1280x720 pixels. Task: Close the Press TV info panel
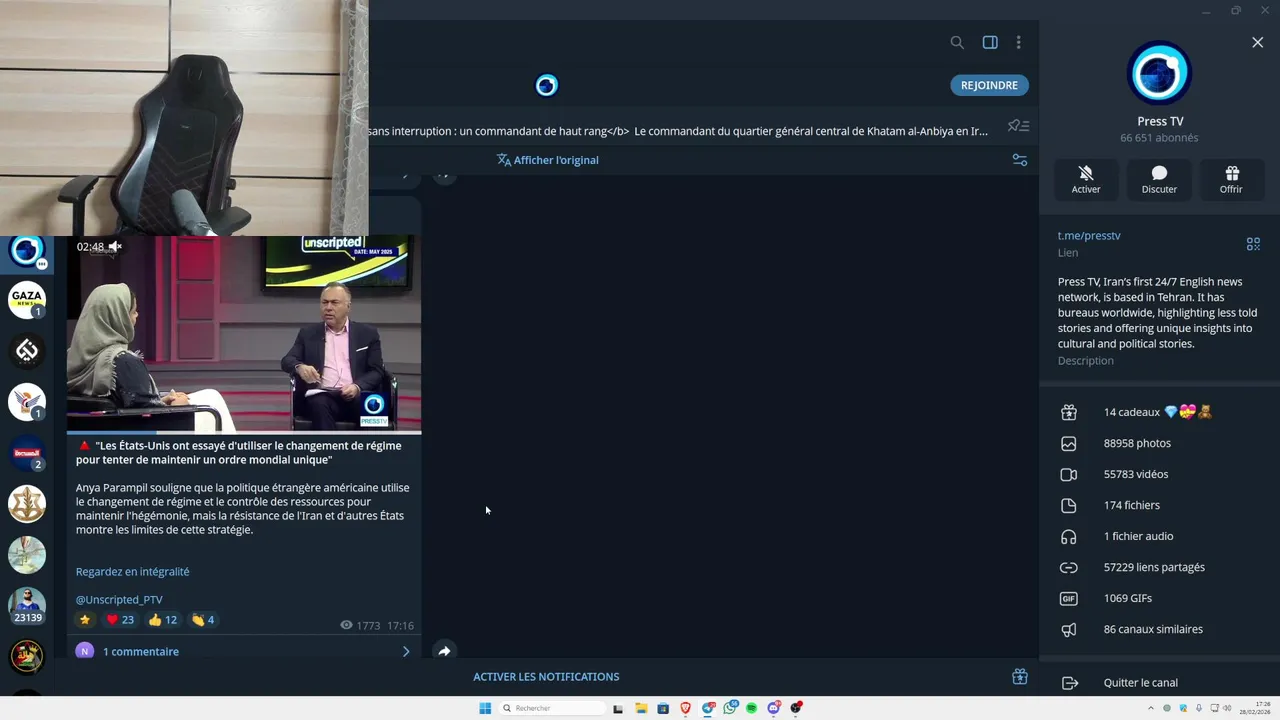[x=1257, y=42]
